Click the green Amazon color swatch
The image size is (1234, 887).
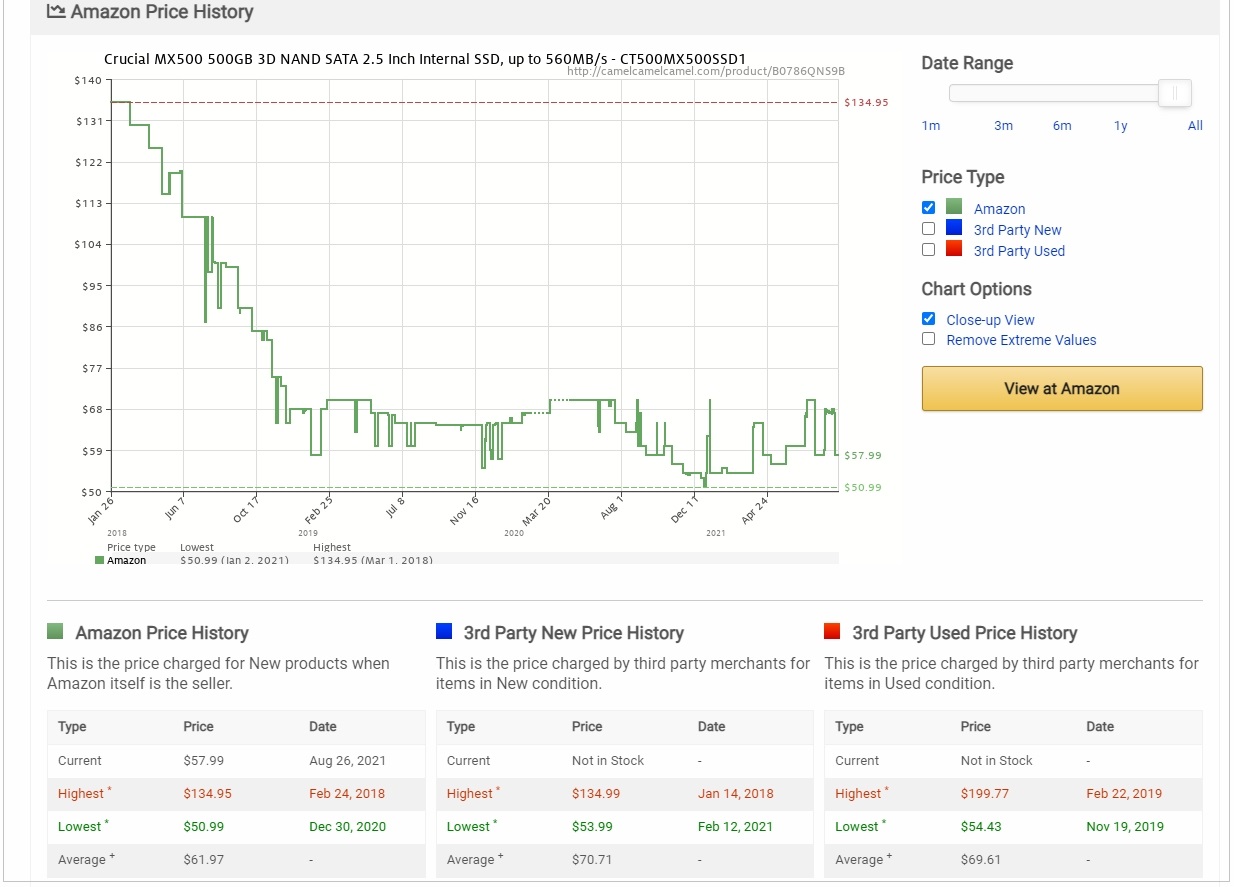coord(954,207)
